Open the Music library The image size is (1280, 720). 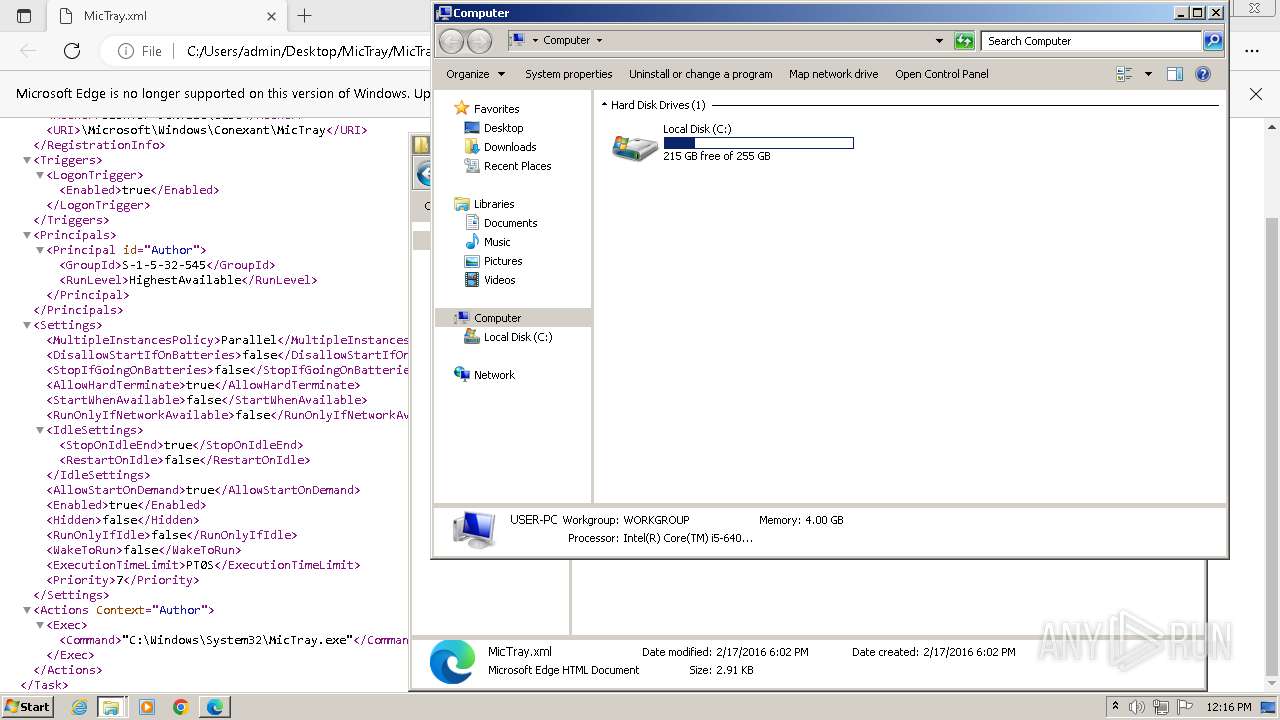tap(497, 242)
